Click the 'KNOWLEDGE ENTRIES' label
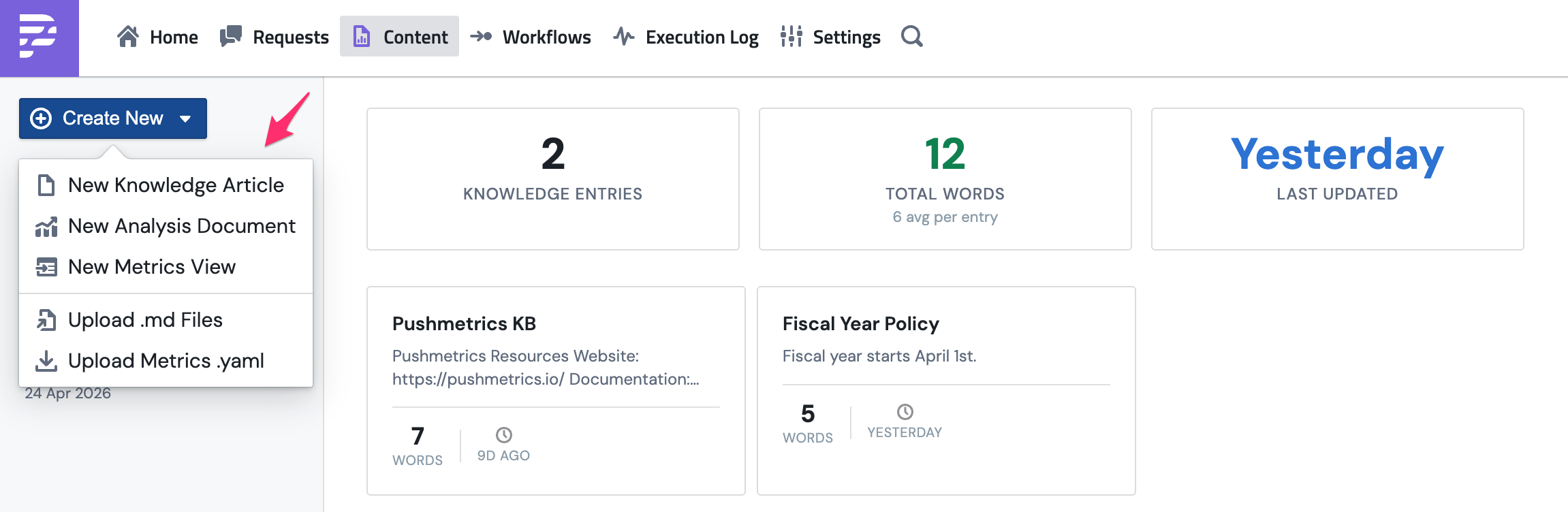Viewport: 1568px width, 512px height. pyautogui.click(x=552, y=194)
